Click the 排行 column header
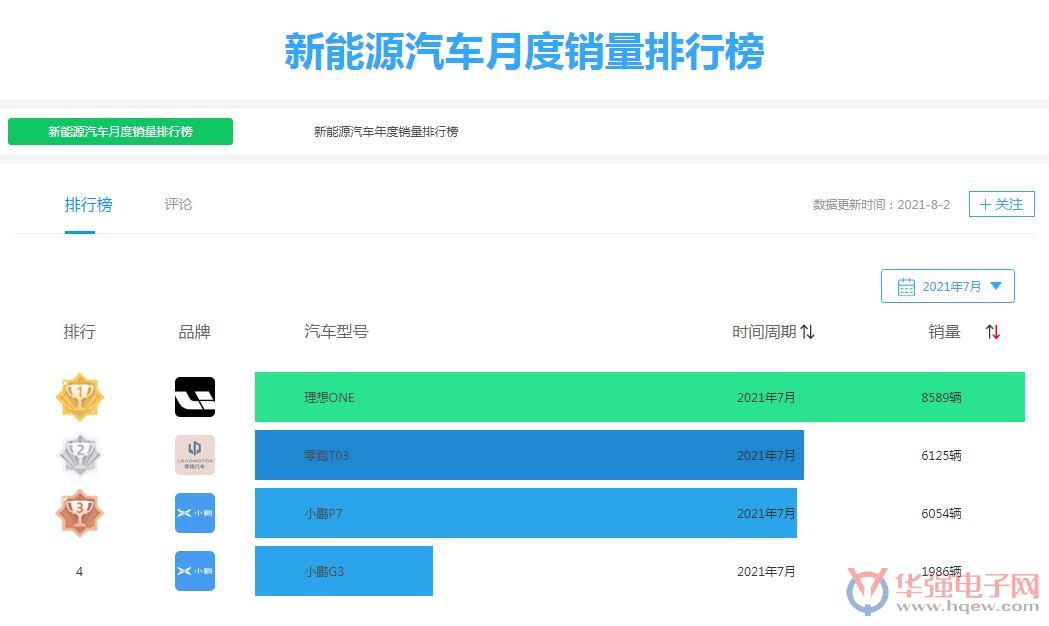 click(80, 332)
